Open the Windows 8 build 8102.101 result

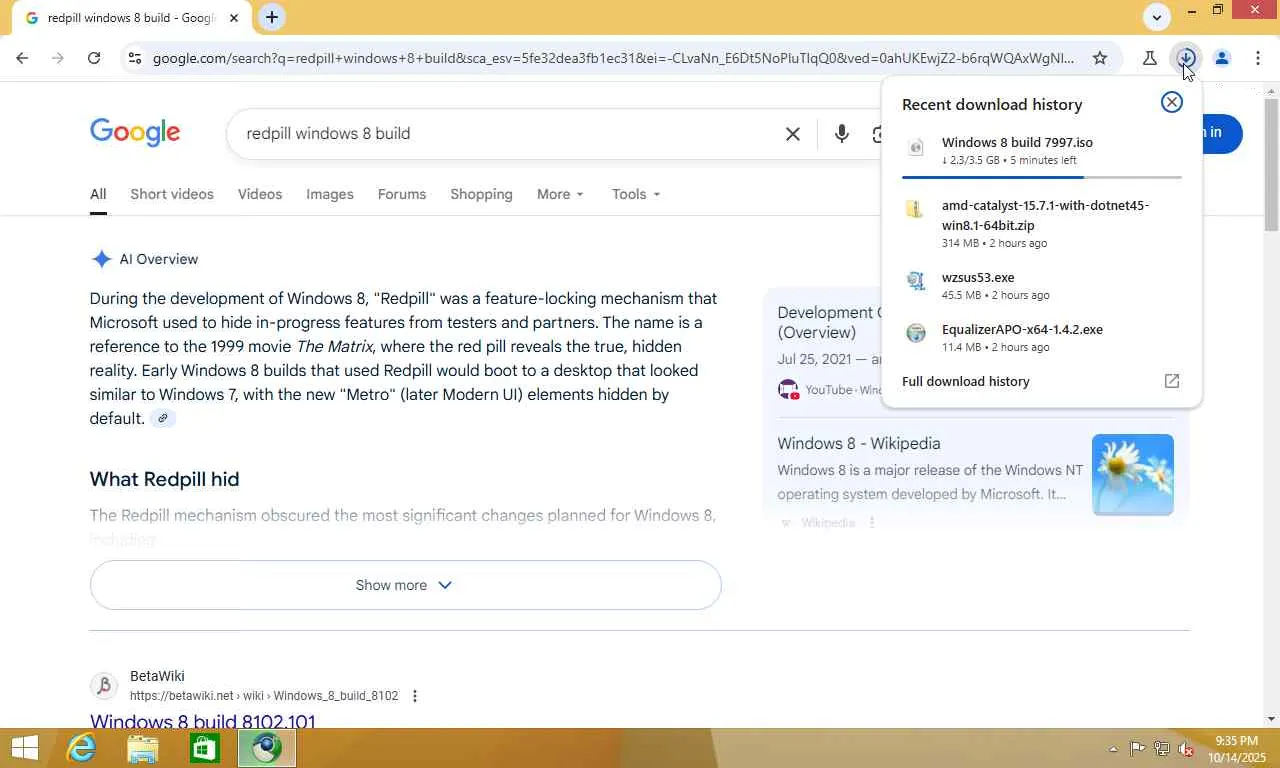(203, 721)
